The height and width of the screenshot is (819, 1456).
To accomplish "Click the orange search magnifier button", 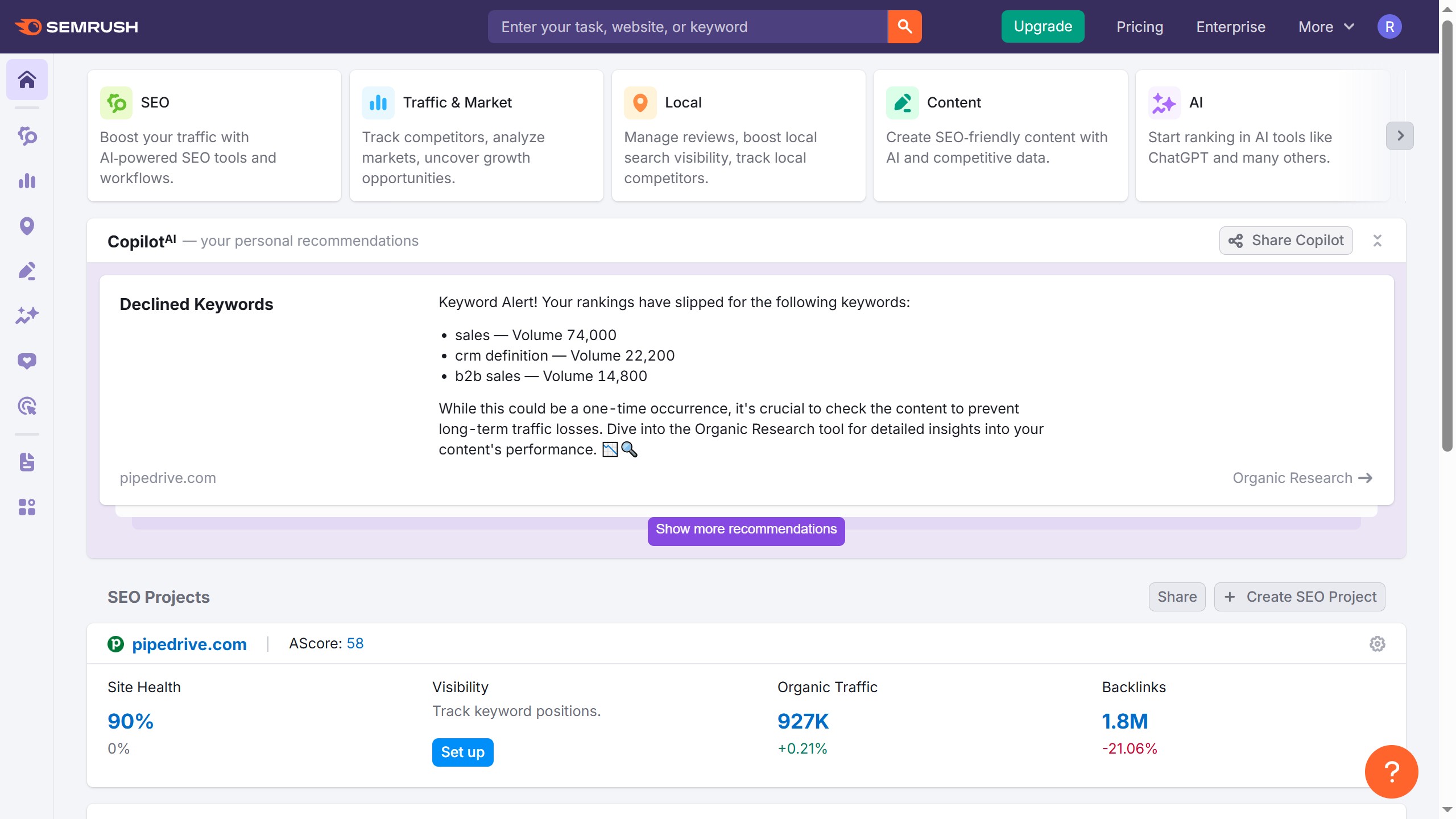I will (x=904, y=27).
